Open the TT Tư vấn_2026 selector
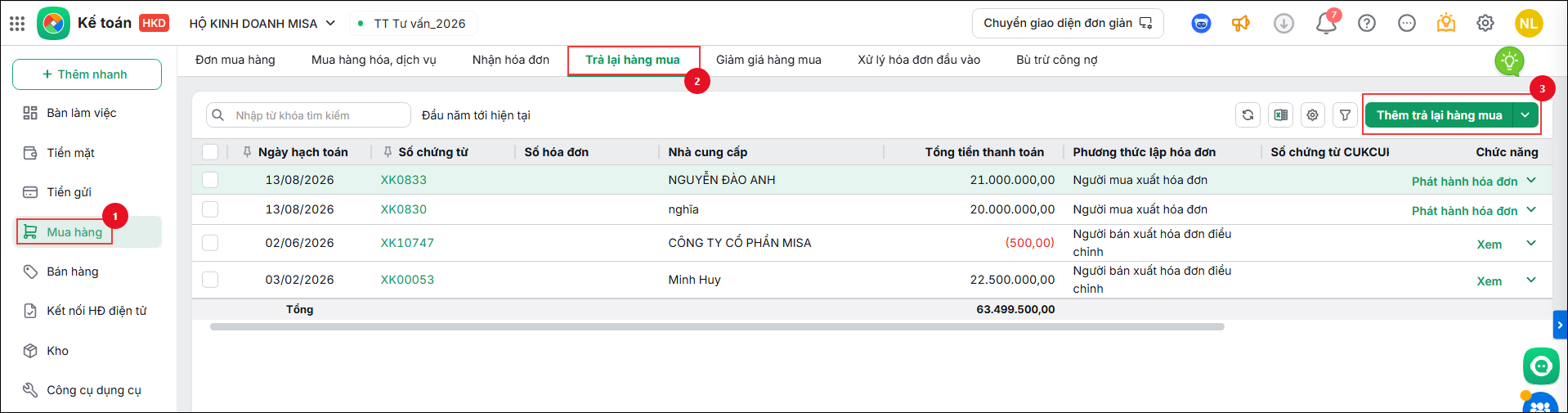Image resolution: width=1568 pixels, height=413 pixels. click(x=413, y=24)
